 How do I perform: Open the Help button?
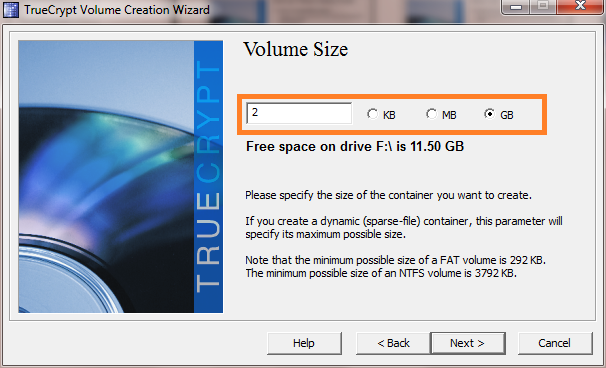click(304, 343)
